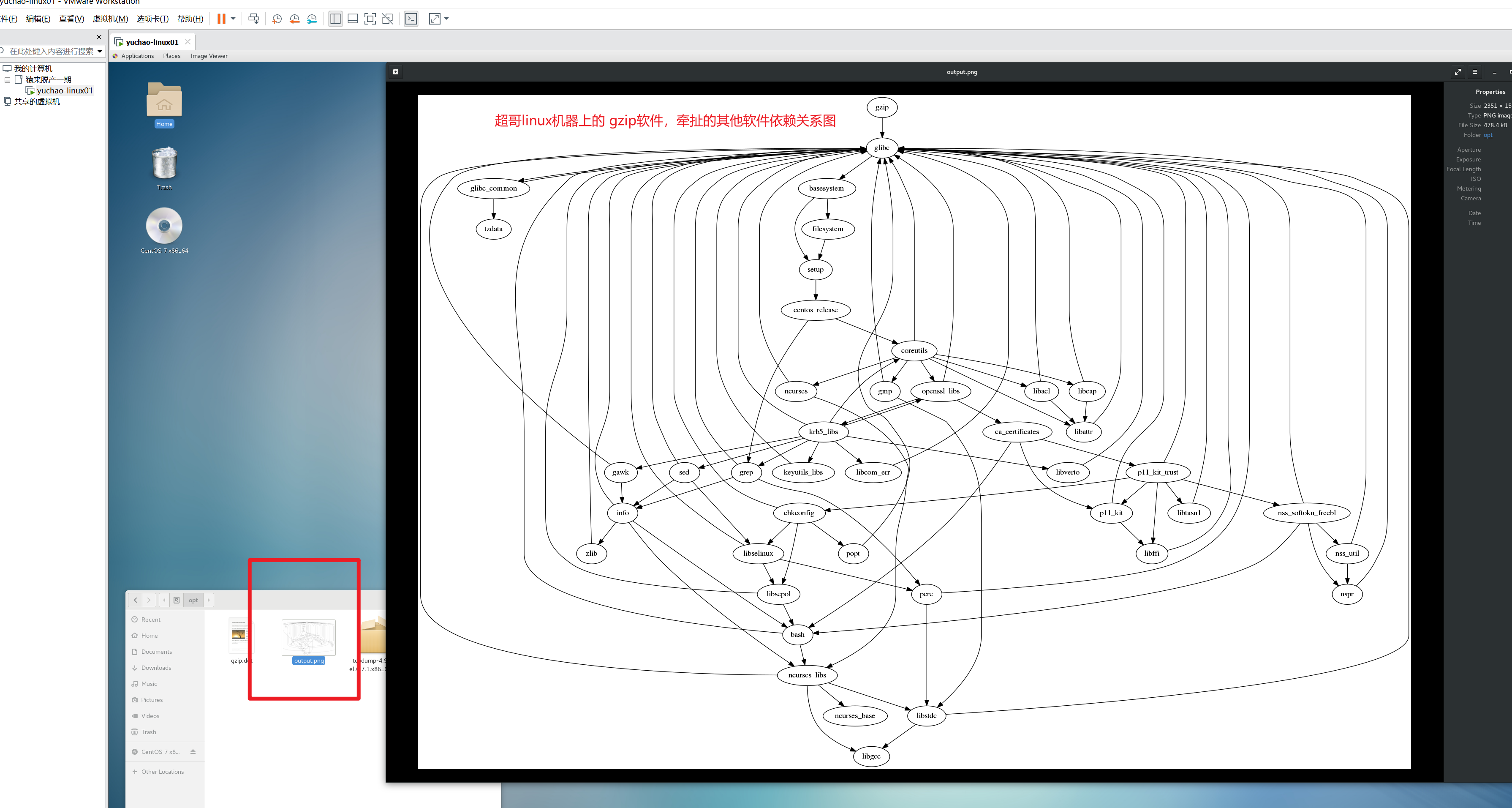This screenshot has width=1512, height=808.
Task: Open the snapshot manager icon
Action: coord(312,19)
